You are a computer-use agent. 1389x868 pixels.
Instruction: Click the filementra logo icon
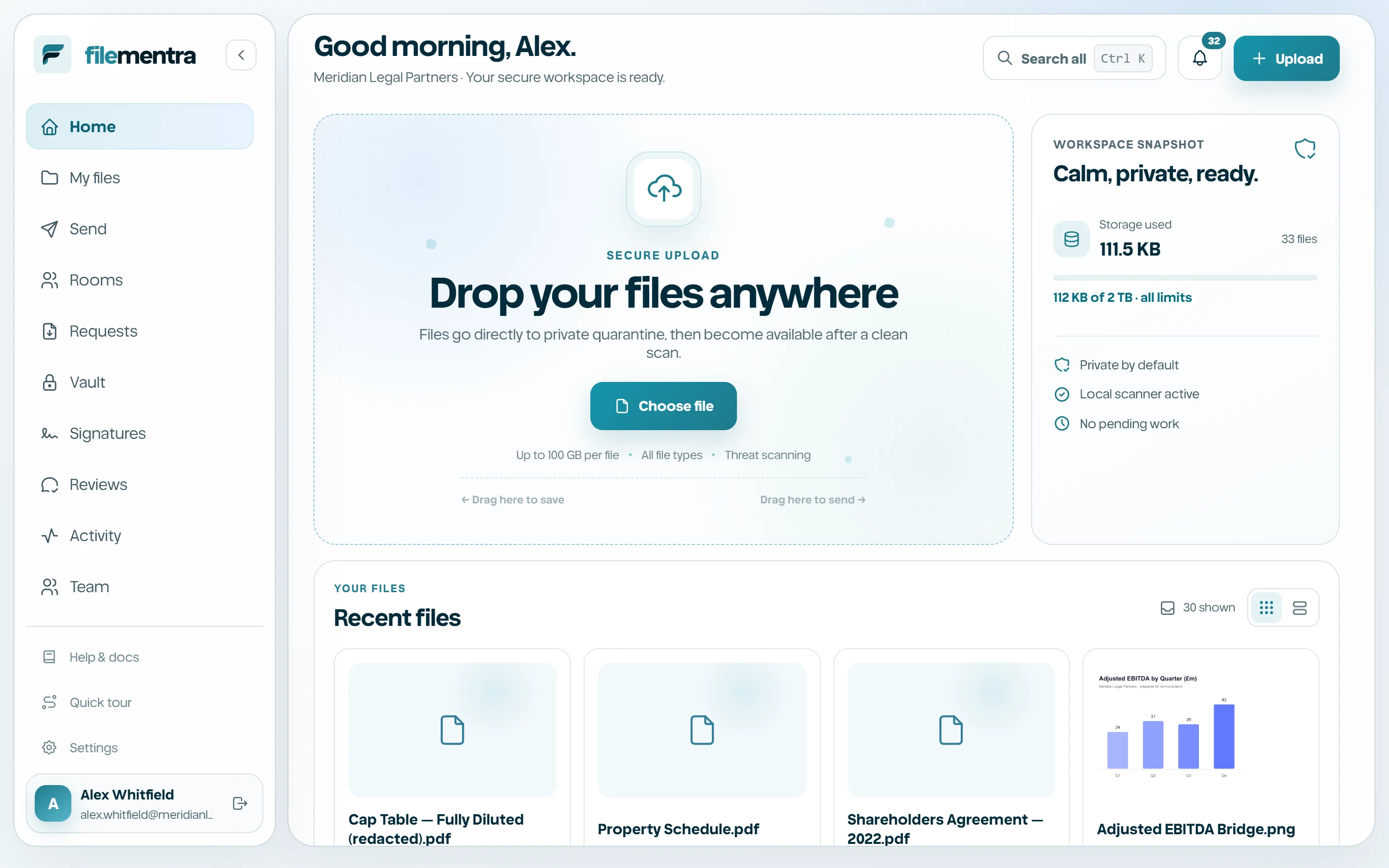click(52, 55)
